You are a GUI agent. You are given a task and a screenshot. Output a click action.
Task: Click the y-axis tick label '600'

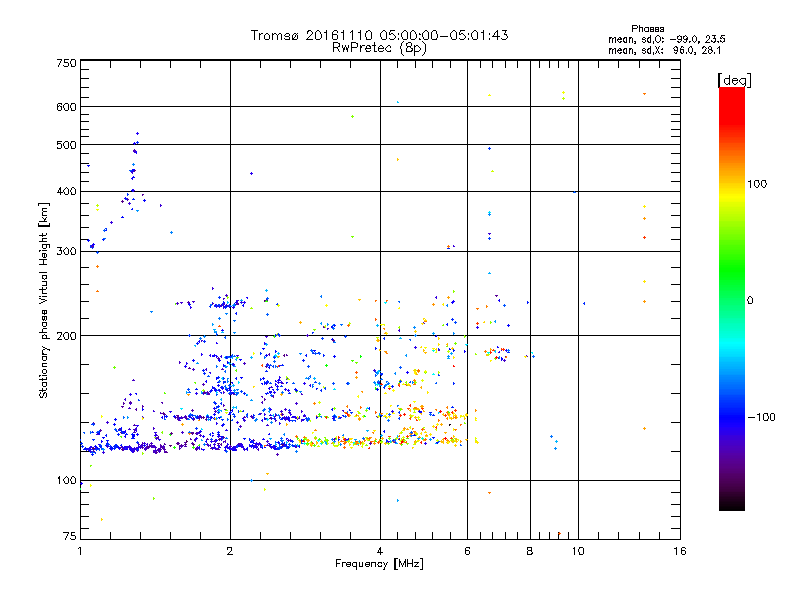[66, 107]
